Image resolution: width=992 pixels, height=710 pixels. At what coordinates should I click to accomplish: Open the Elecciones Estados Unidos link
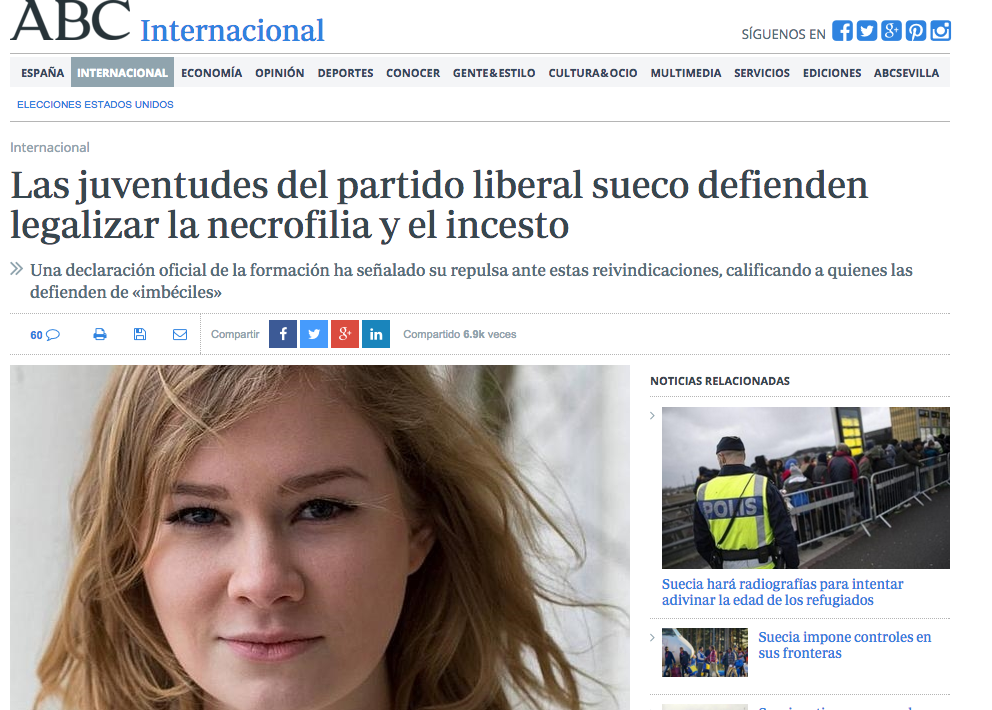pos(95,105)
